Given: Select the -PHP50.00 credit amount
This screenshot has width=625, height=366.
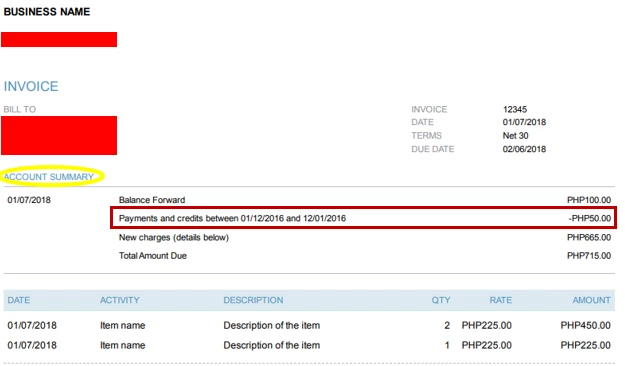Looking at the screenshot, I should (590, 218).
